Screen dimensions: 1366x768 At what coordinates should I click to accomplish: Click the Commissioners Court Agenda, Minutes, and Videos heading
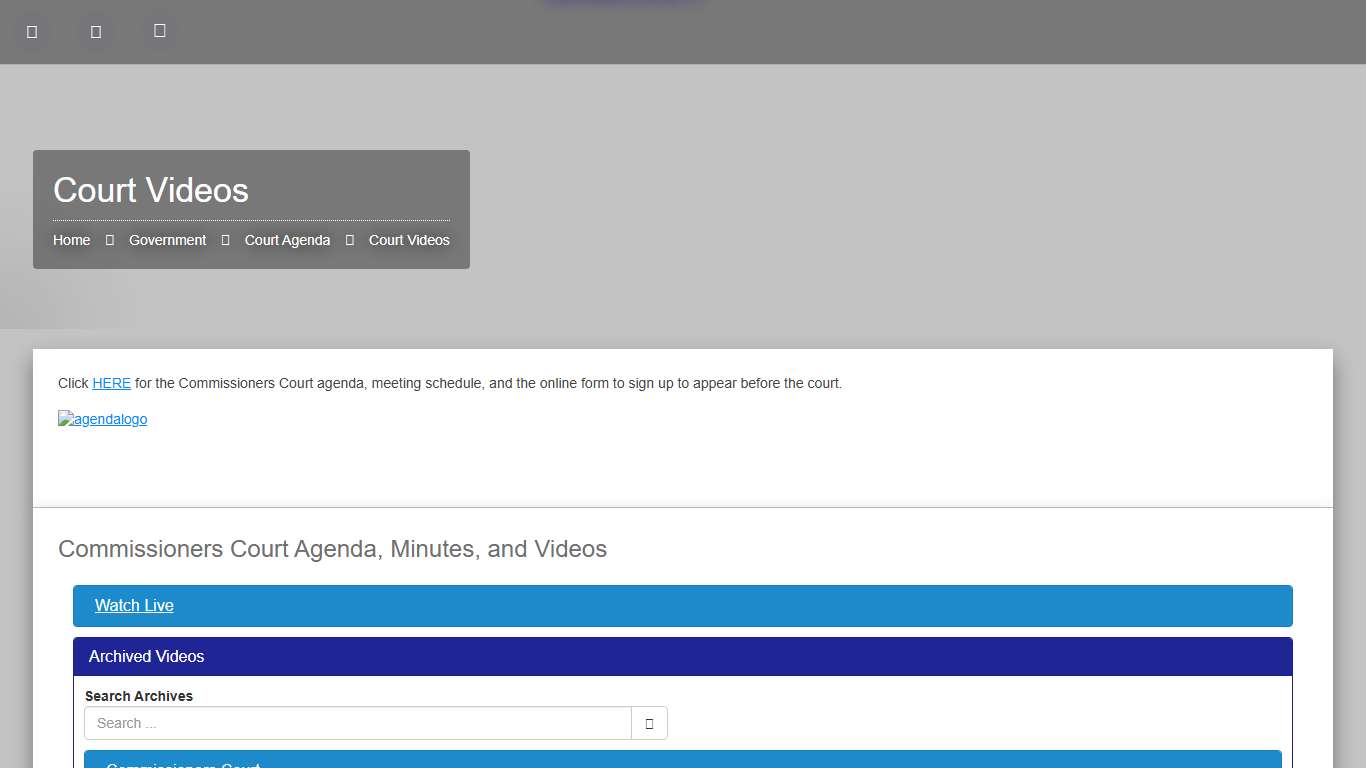[332, 549]
